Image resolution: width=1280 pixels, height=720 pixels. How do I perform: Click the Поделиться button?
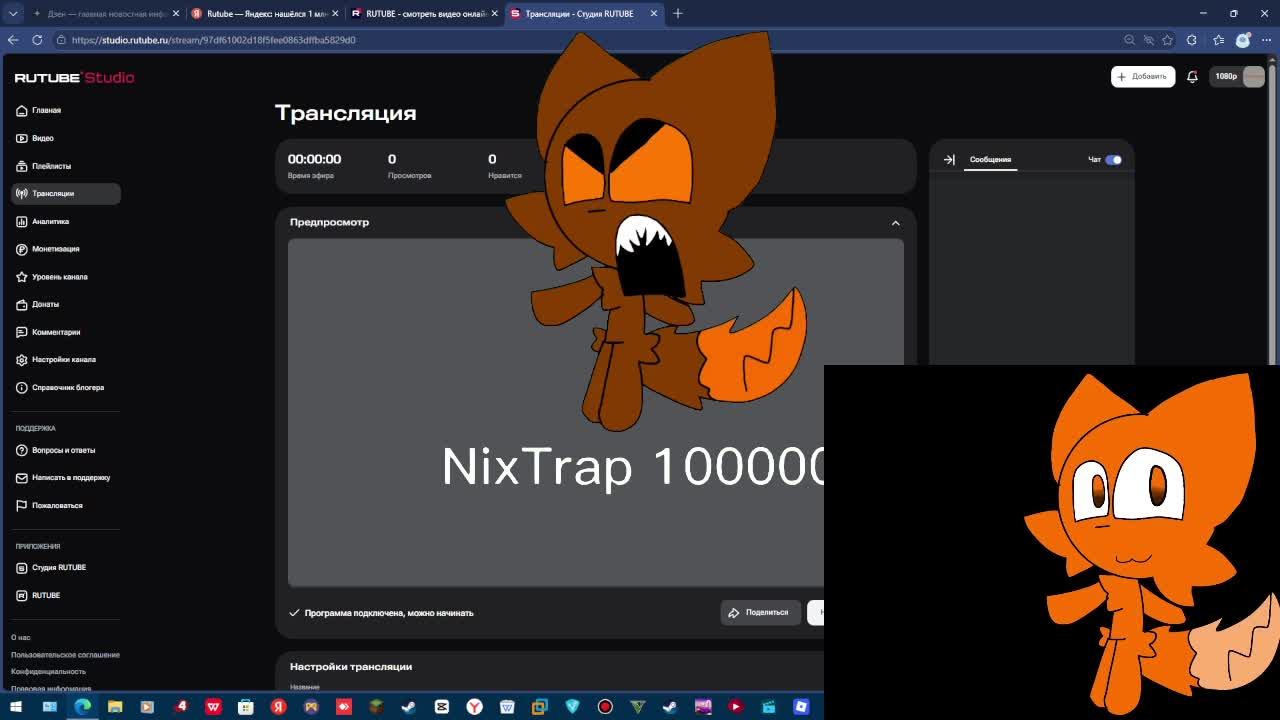pos(760,613)
